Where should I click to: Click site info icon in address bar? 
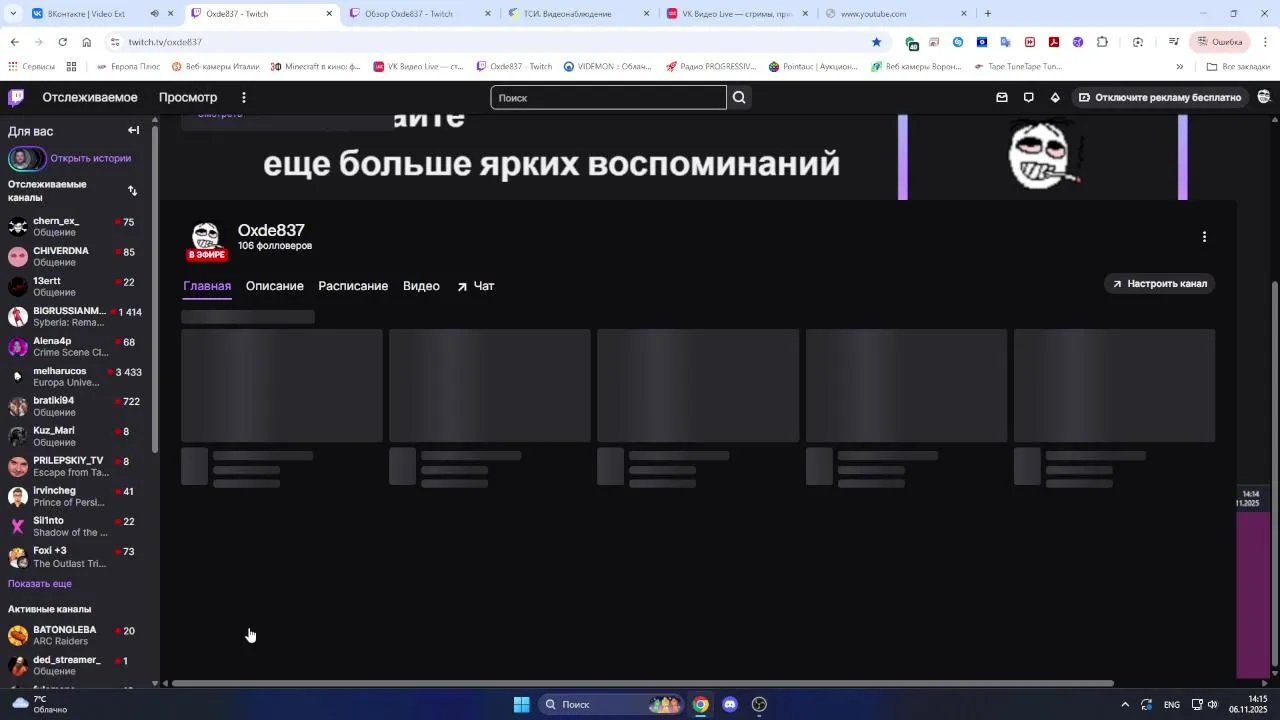(116, 42)
